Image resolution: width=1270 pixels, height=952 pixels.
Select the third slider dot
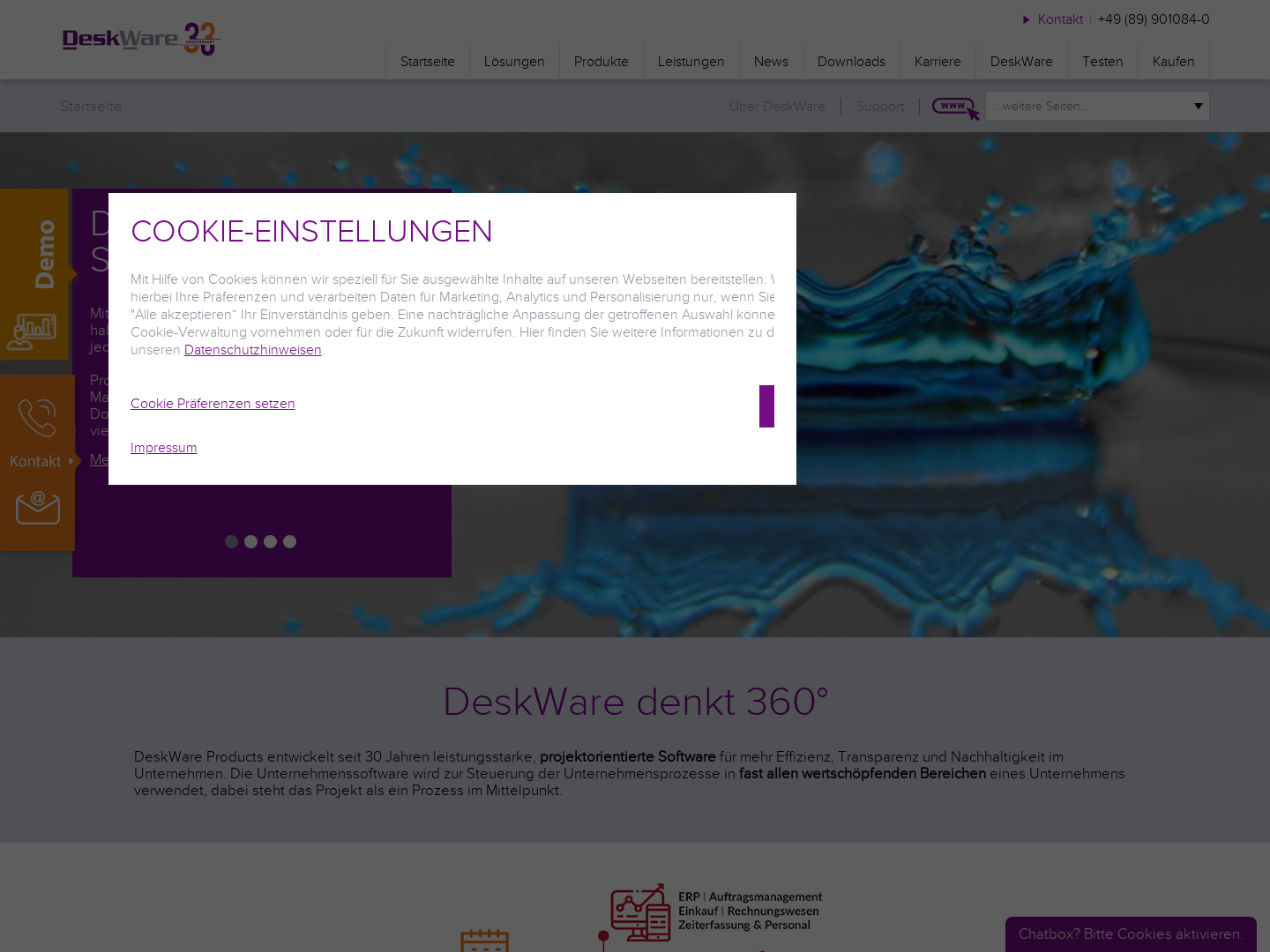coord(270,542)
